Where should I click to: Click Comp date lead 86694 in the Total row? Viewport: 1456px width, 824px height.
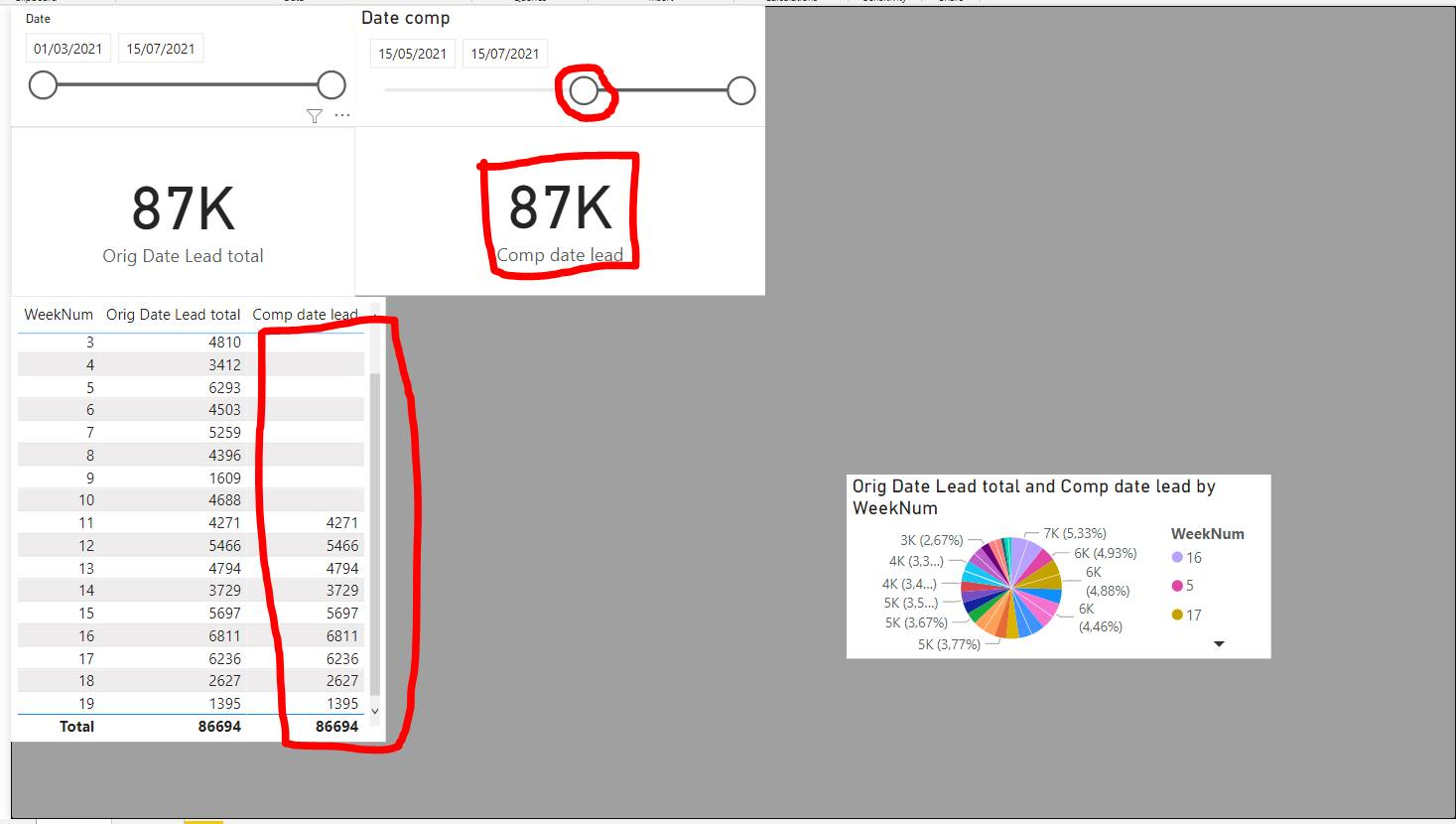[337, 727]
